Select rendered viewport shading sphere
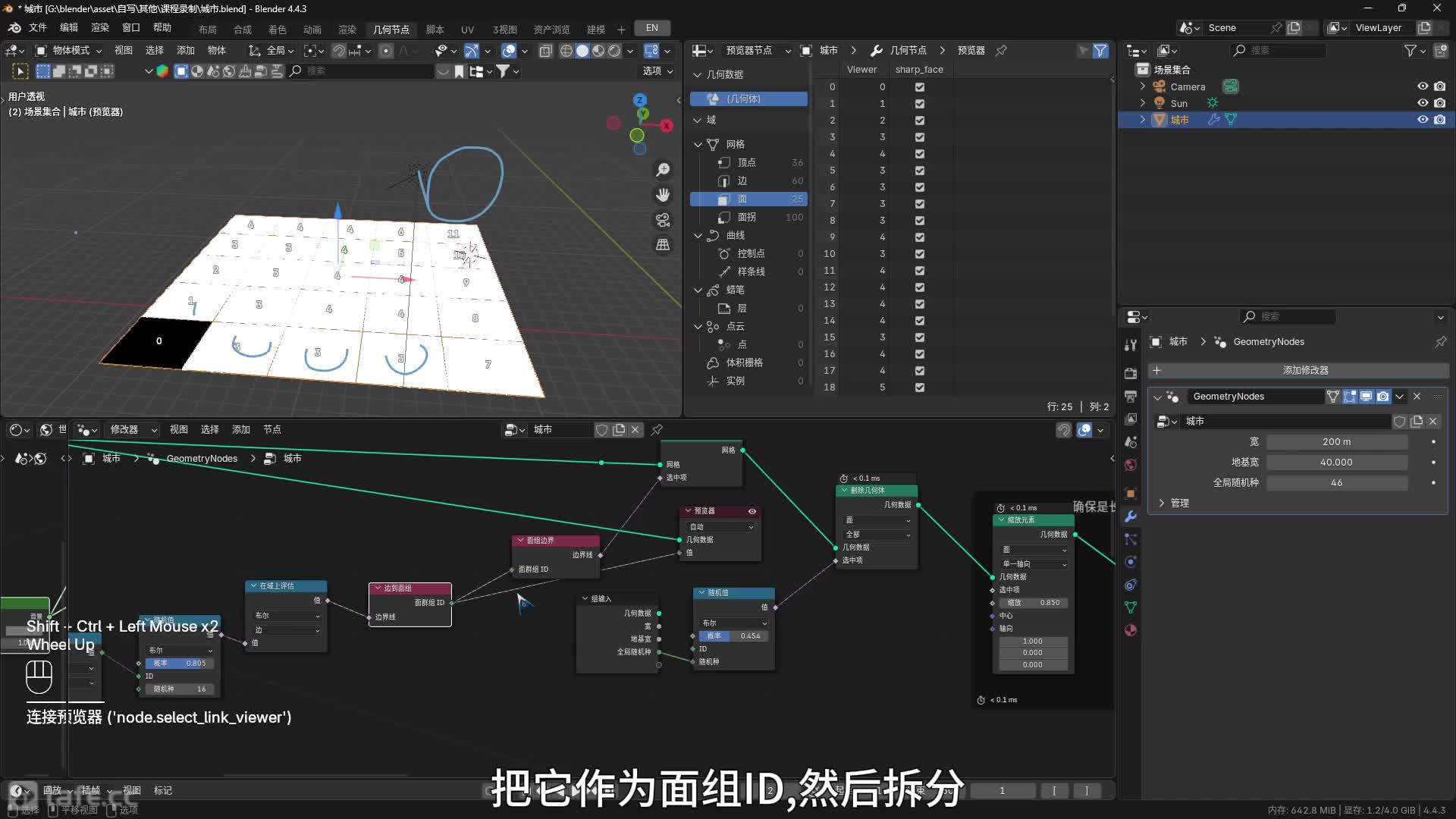This screenshot has width=1456, height=819. click(614, 51)
